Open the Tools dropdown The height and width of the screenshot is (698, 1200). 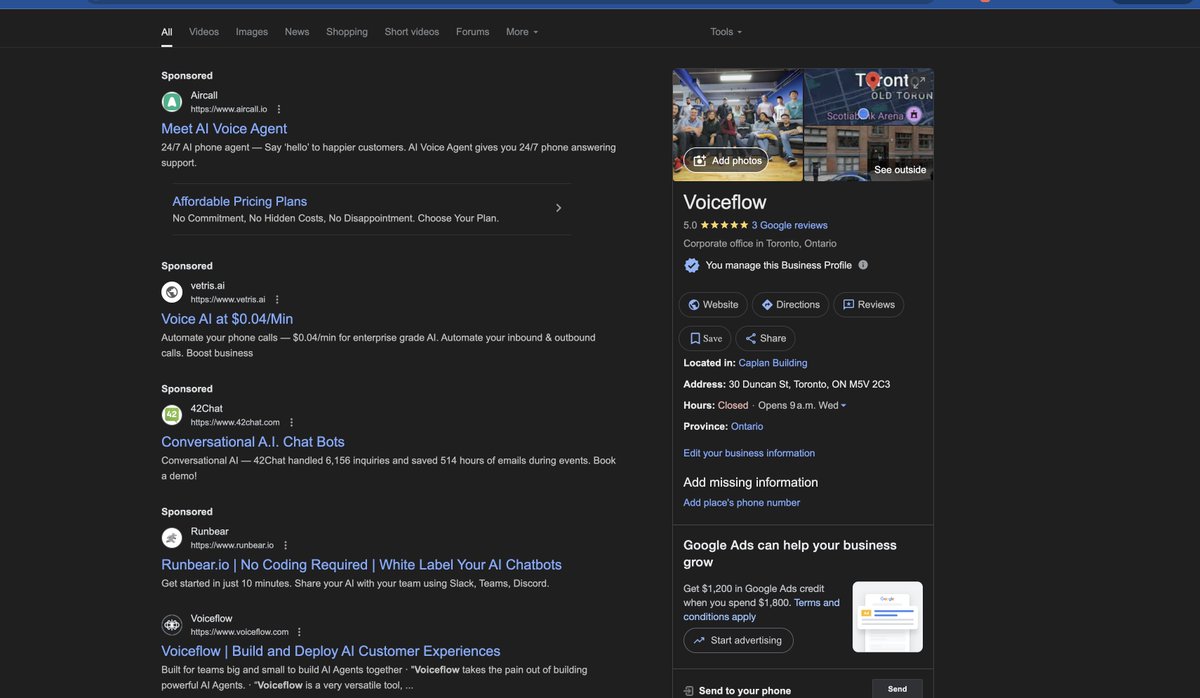726,32
